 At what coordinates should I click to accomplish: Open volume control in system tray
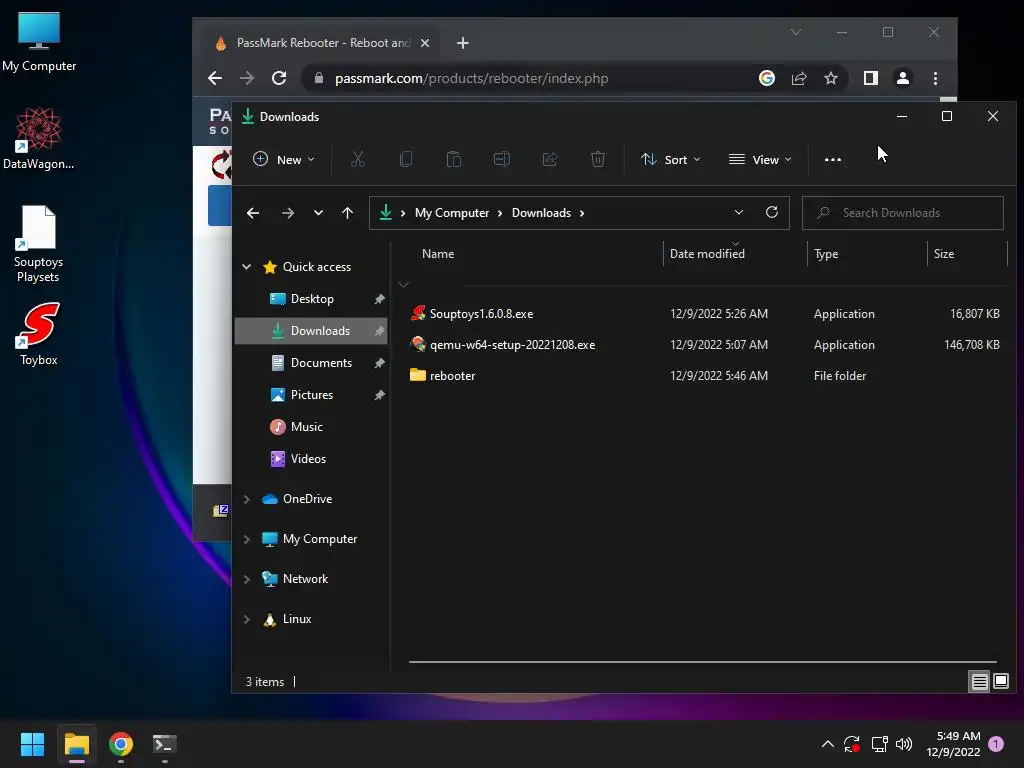(904, 744)
